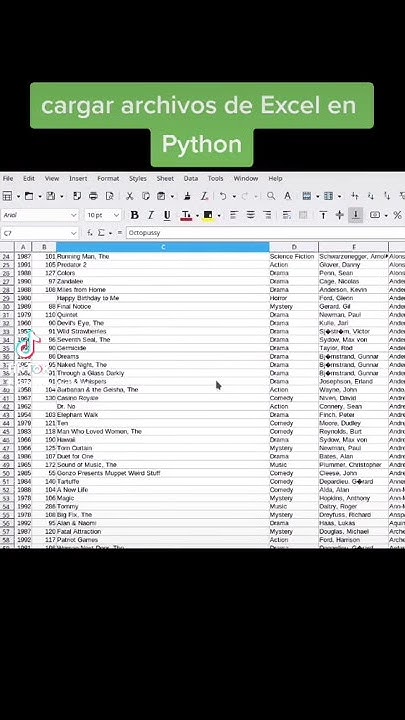
Task: Click the Cut scissors icon
Action: pos(129,196)
